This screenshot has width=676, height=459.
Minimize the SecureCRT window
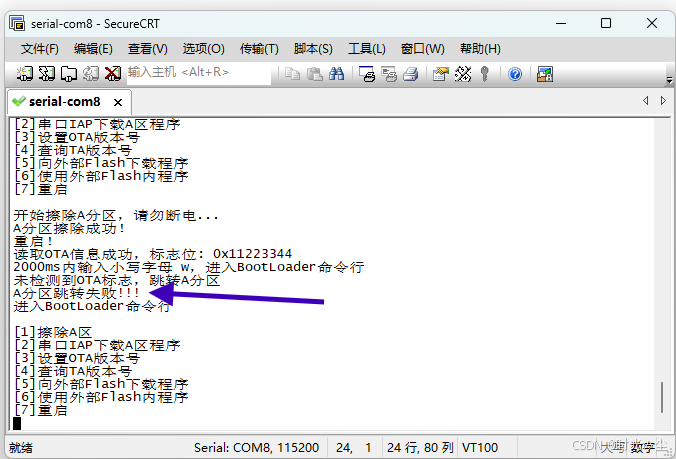point(561,23)
